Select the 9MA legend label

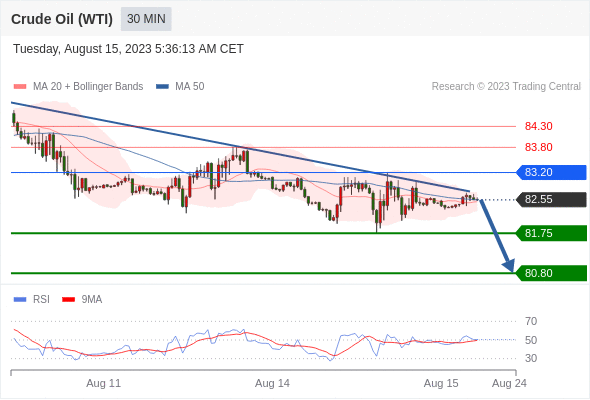coord(92,300)
